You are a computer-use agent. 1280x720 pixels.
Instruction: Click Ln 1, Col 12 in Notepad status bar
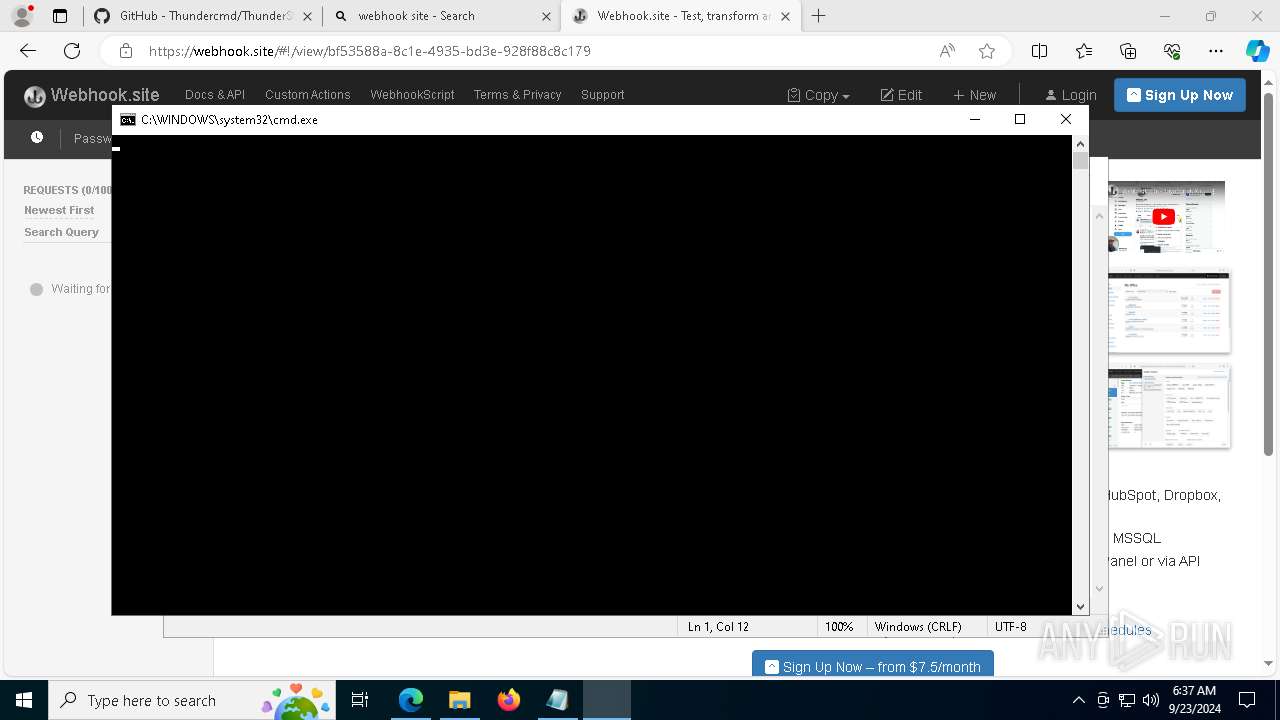coord(718,627)
